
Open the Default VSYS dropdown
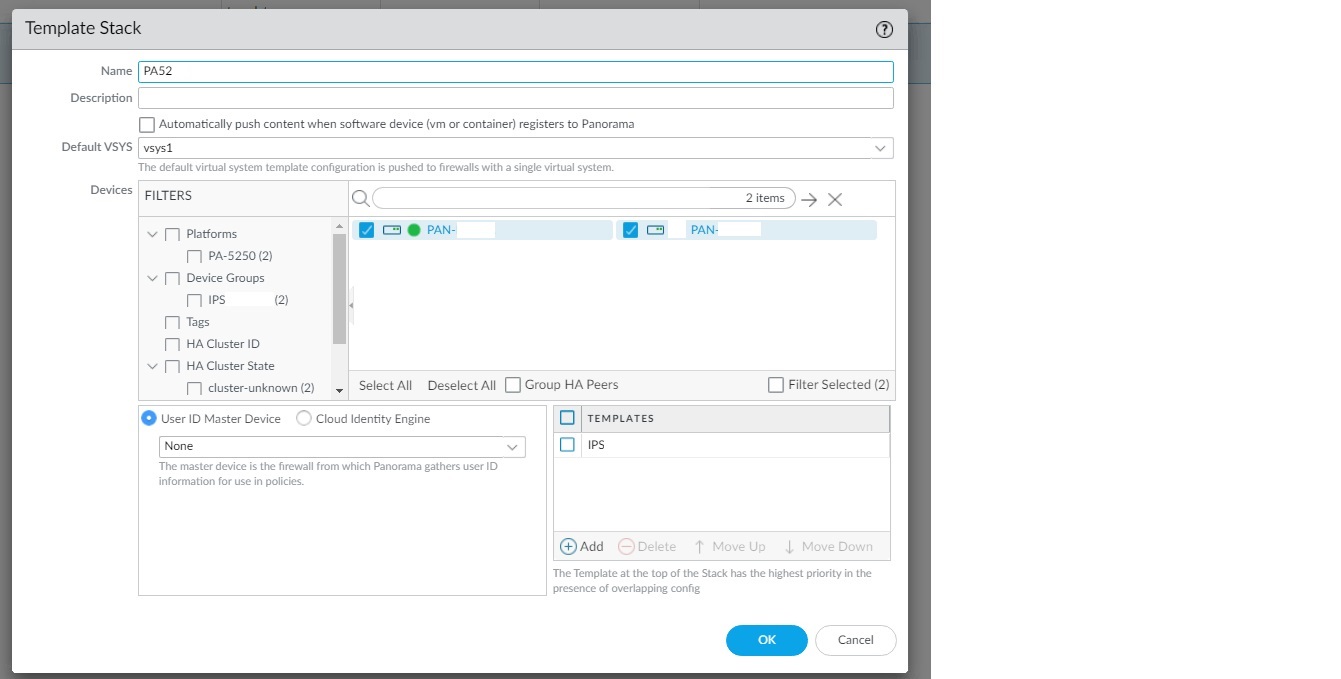pos(879,147)
